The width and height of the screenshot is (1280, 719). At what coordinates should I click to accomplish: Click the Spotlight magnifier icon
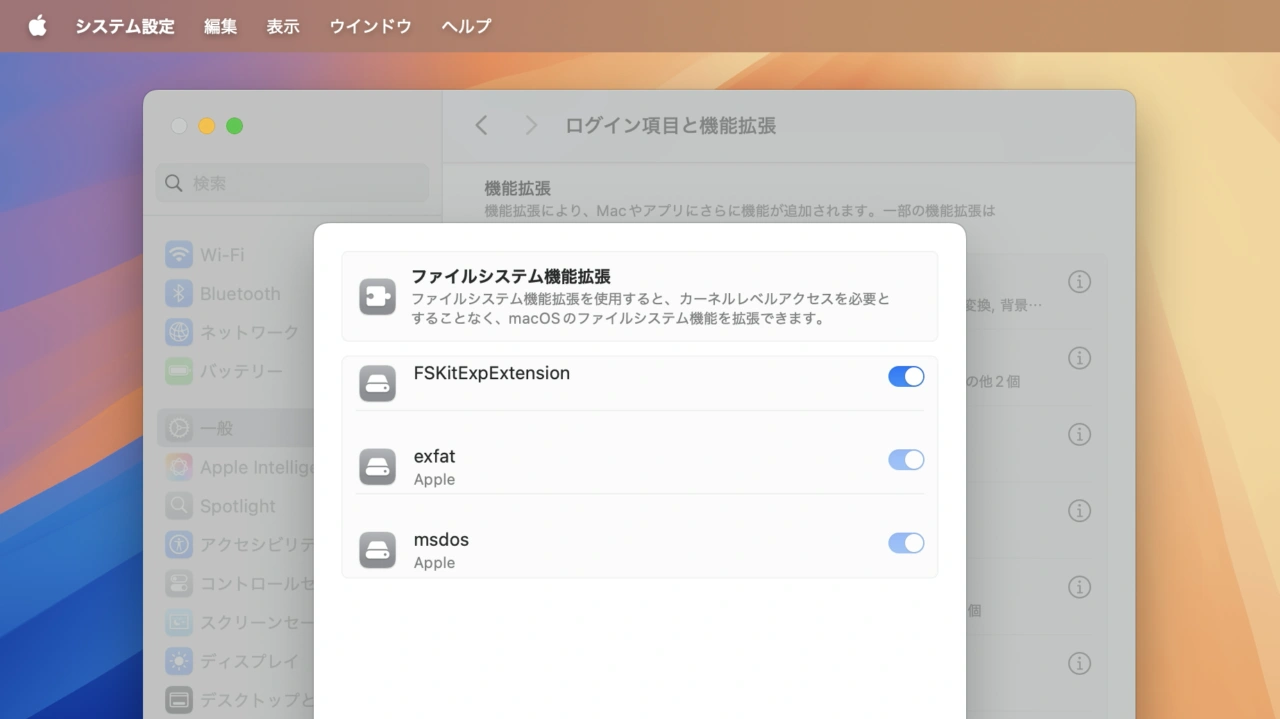pos(179,506)
